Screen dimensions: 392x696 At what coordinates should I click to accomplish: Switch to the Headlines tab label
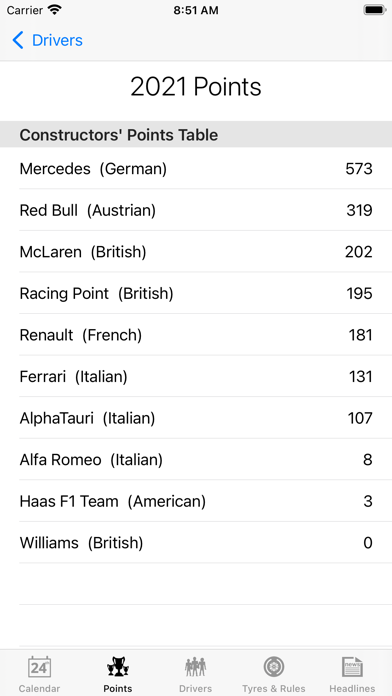point(352,688)
